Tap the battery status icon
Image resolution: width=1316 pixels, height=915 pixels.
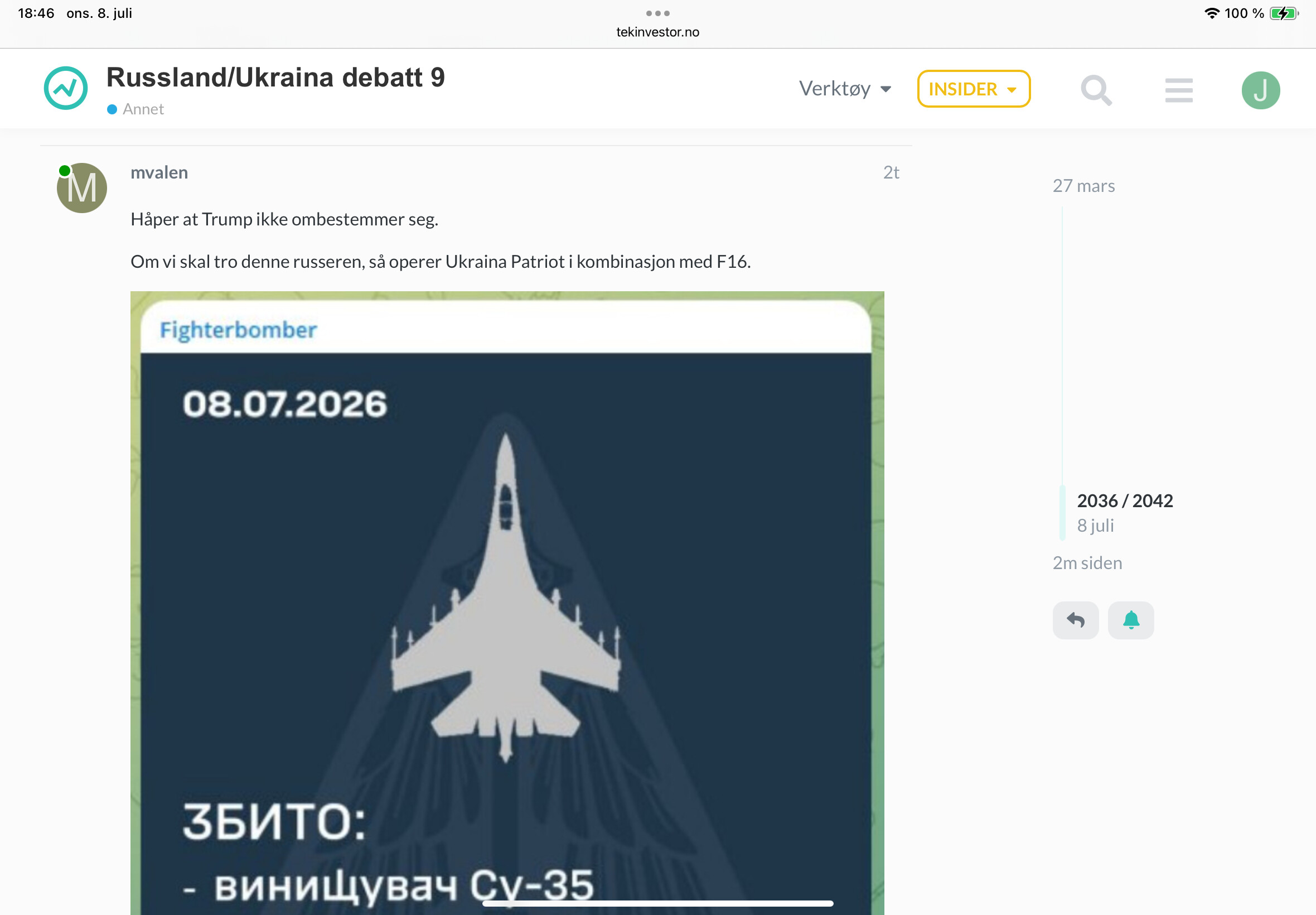tap(1283, 13)
